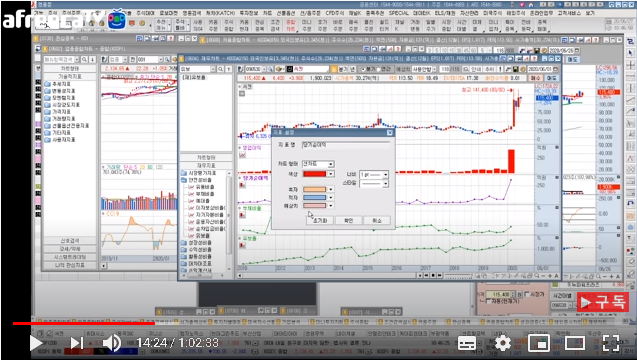Expand the 시장평가지표 folder
This screenshot has height=360, width=637.
click(199, 173)
